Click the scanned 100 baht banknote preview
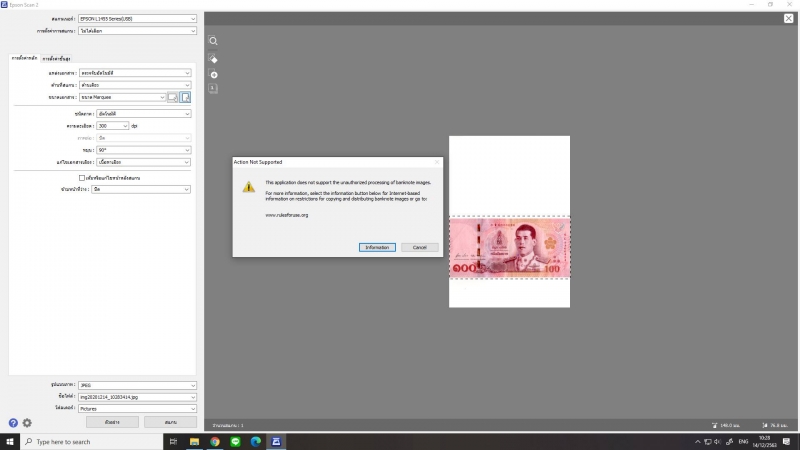Viewport: 800px width, 450px height. (510, 247)
